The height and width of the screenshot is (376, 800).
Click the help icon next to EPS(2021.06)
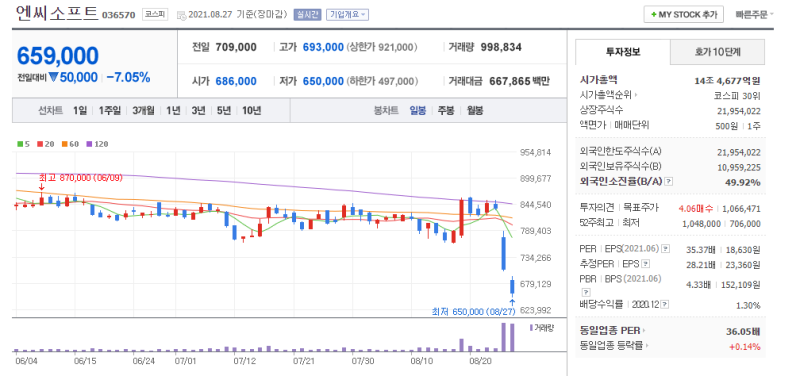[x=666, y=249]
